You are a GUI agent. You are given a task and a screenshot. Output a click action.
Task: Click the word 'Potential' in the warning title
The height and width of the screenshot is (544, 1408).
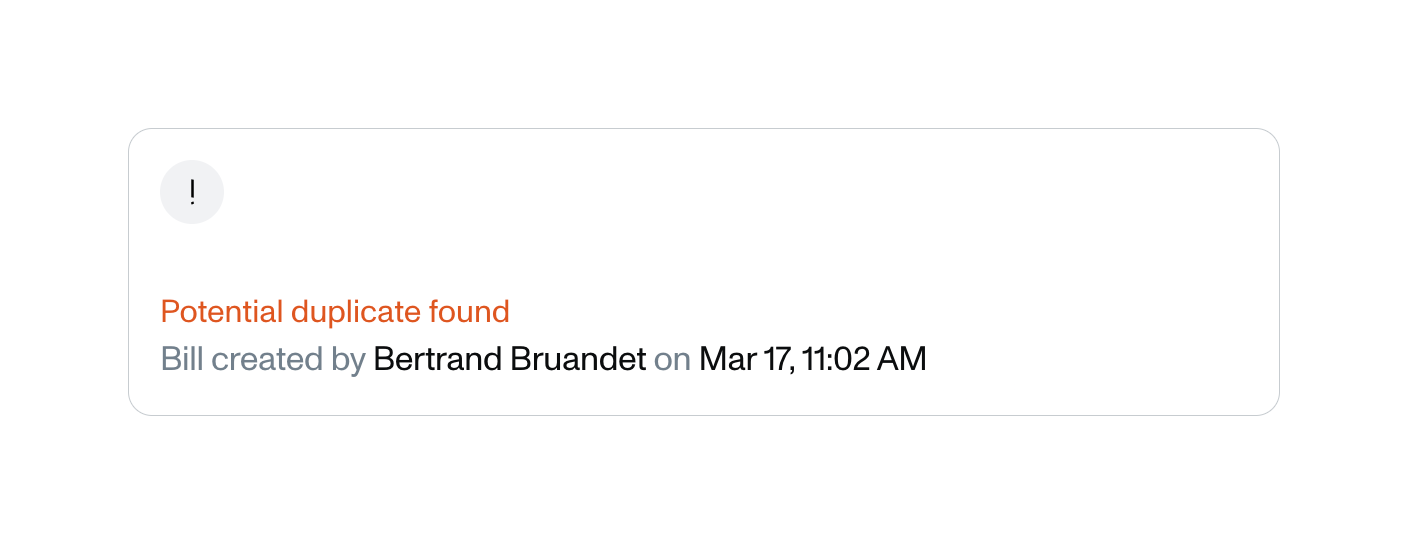[222, 312]
